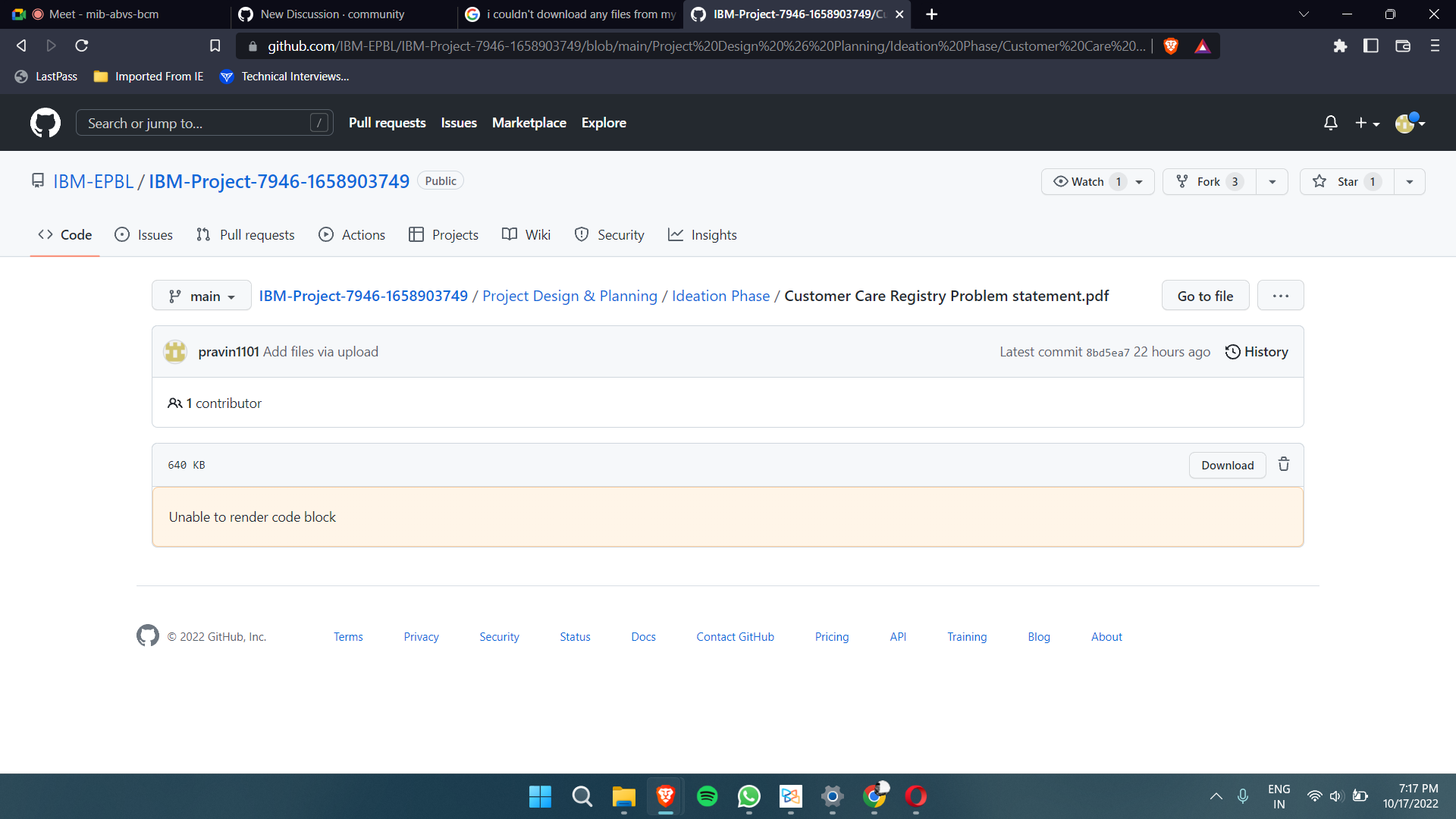The height and width of the screenshot is (819, 1456).
Task: Open the browser hamburger menu
Action: point(1435,46)
